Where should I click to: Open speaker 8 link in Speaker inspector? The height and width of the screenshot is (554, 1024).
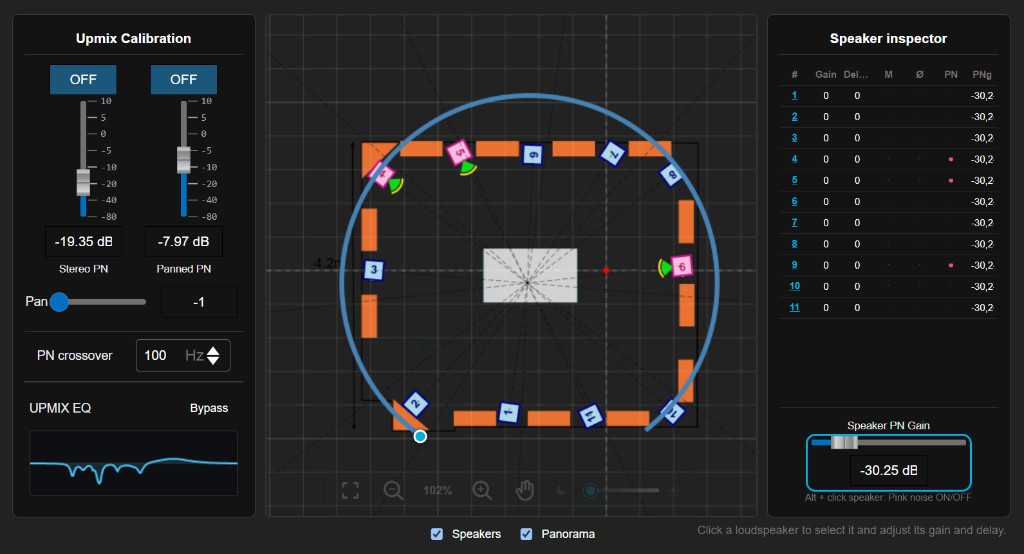coord(794,244)
